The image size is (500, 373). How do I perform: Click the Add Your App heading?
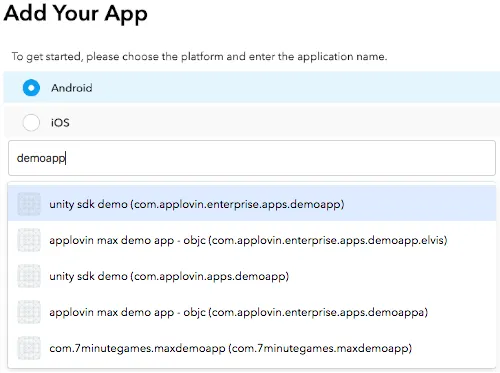pos(76,14)
